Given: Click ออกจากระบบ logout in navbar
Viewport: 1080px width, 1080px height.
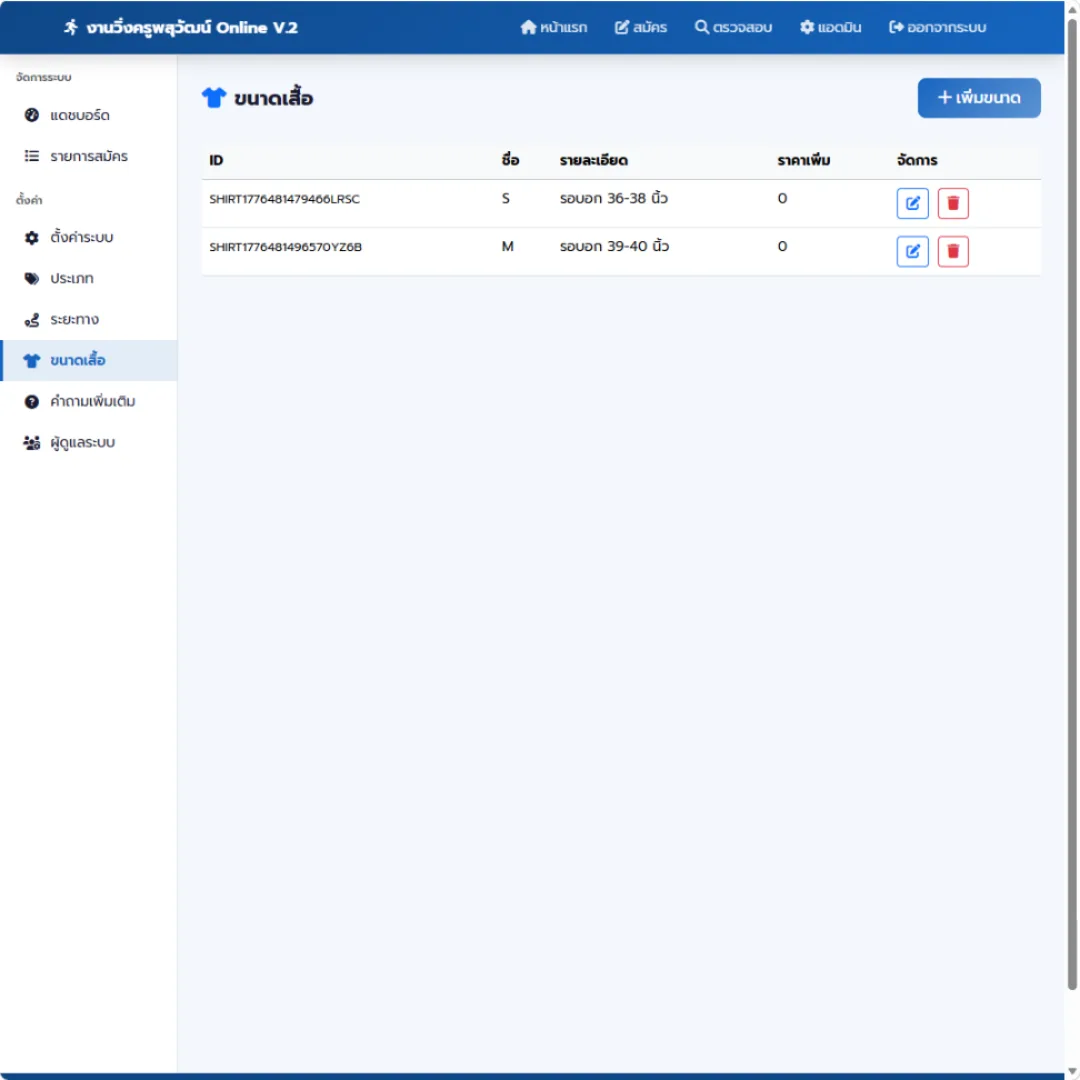Looking at the screenshot, I should tap(937, 28).
